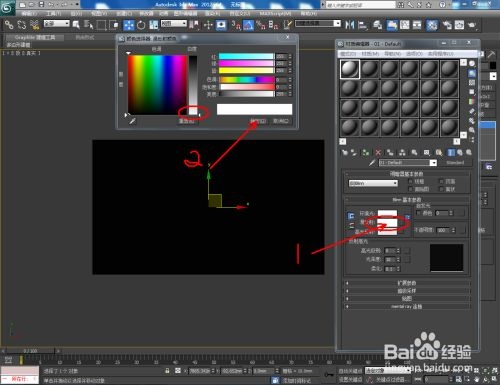Enable the Angle Snap toggle
The image size is (500, 385).
click(x=248, y=25)
